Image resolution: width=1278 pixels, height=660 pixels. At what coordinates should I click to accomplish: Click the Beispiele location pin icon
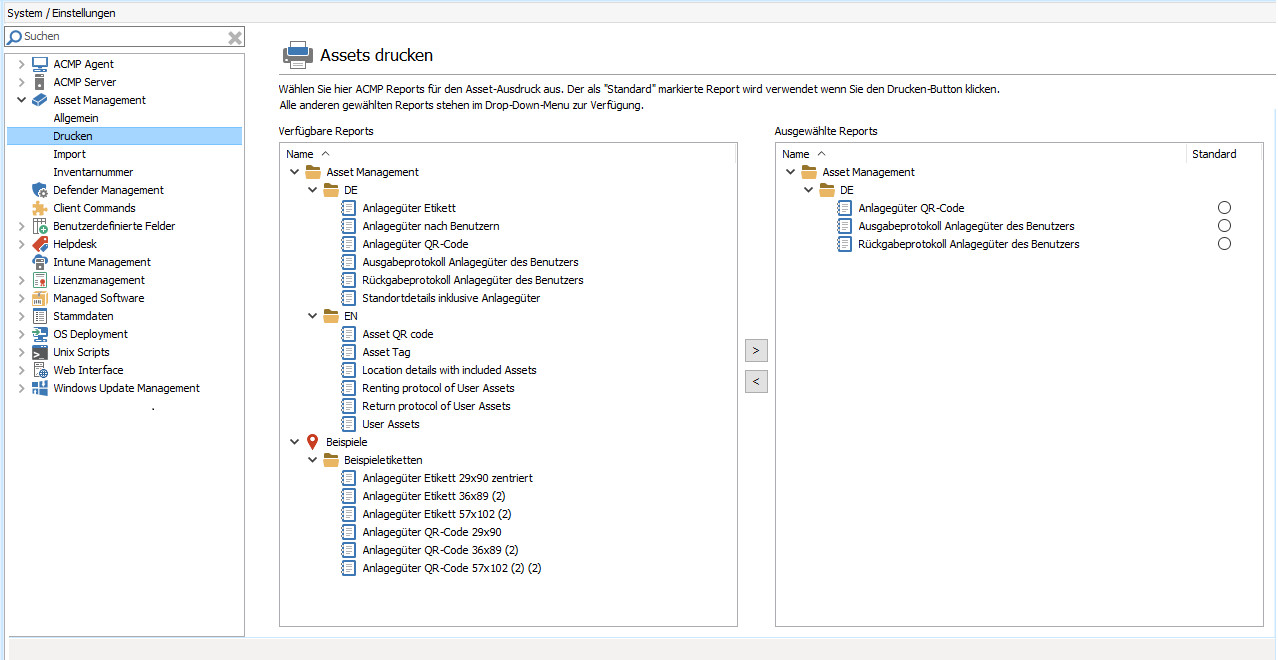tap(312, 441)
